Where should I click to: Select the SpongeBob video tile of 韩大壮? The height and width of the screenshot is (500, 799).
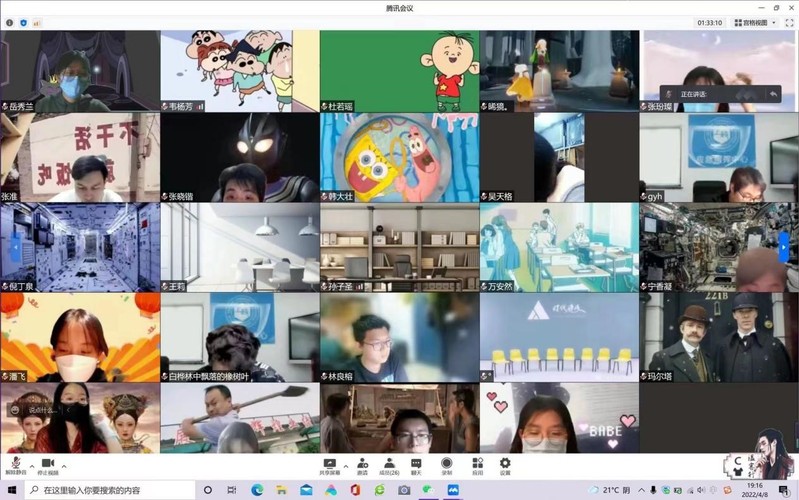tap(399, 156)
